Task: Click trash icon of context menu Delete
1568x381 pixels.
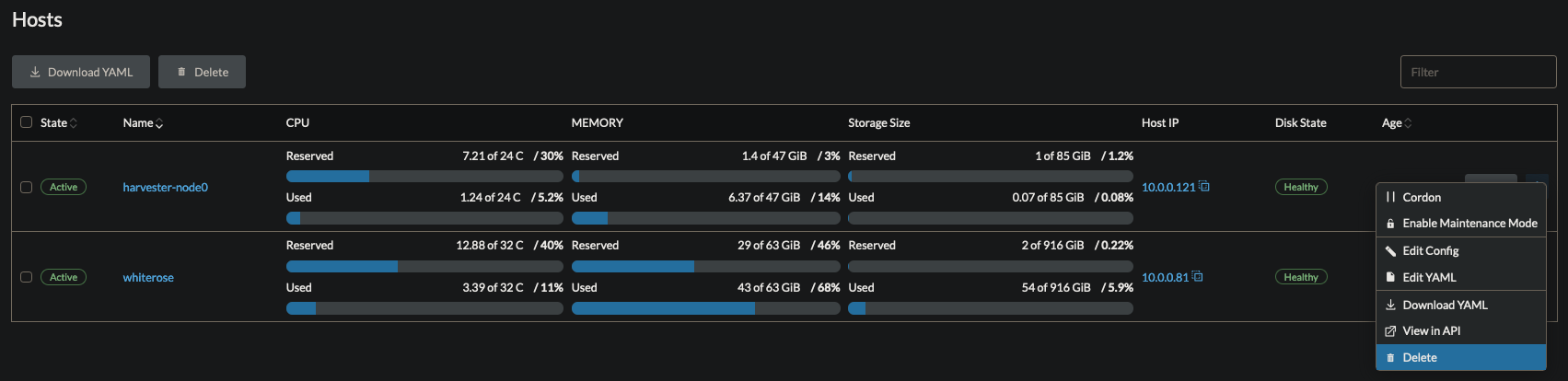Action: [1390, 358]
